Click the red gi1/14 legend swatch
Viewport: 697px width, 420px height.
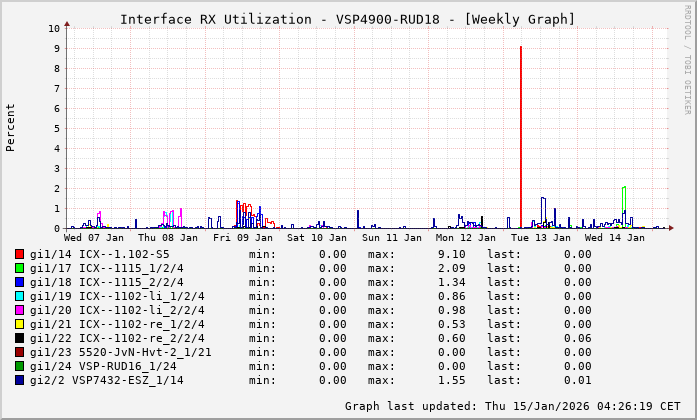20,254
